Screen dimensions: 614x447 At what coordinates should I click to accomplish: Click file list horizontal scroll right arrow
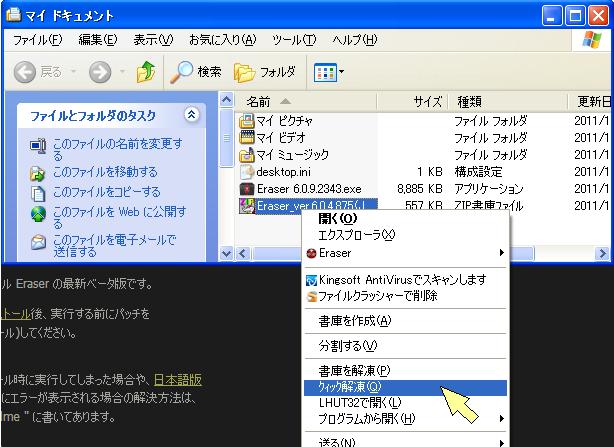coord(602,254)
